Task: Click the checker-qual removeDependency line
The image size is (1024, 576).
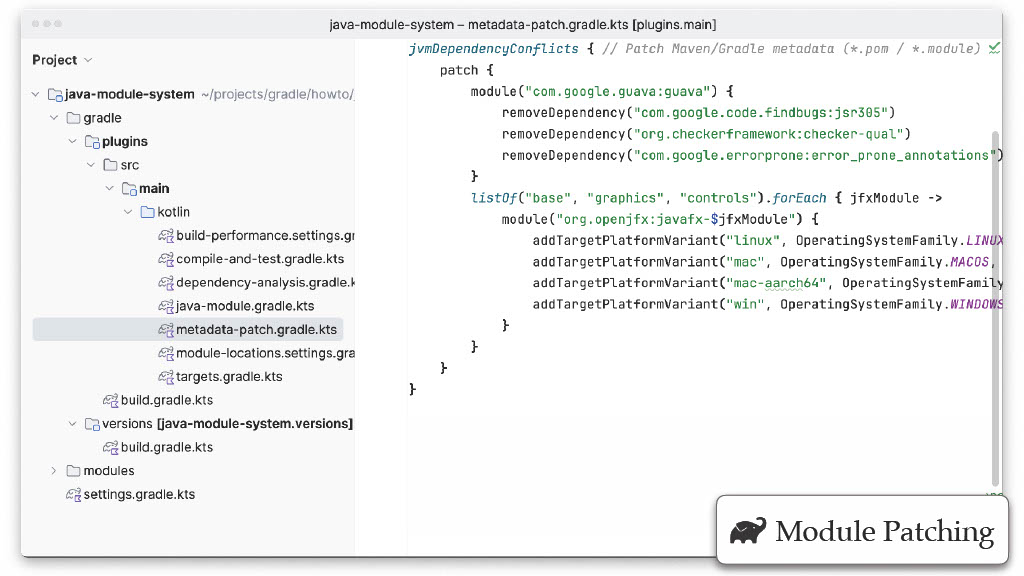Action: (x=706, y=134)
